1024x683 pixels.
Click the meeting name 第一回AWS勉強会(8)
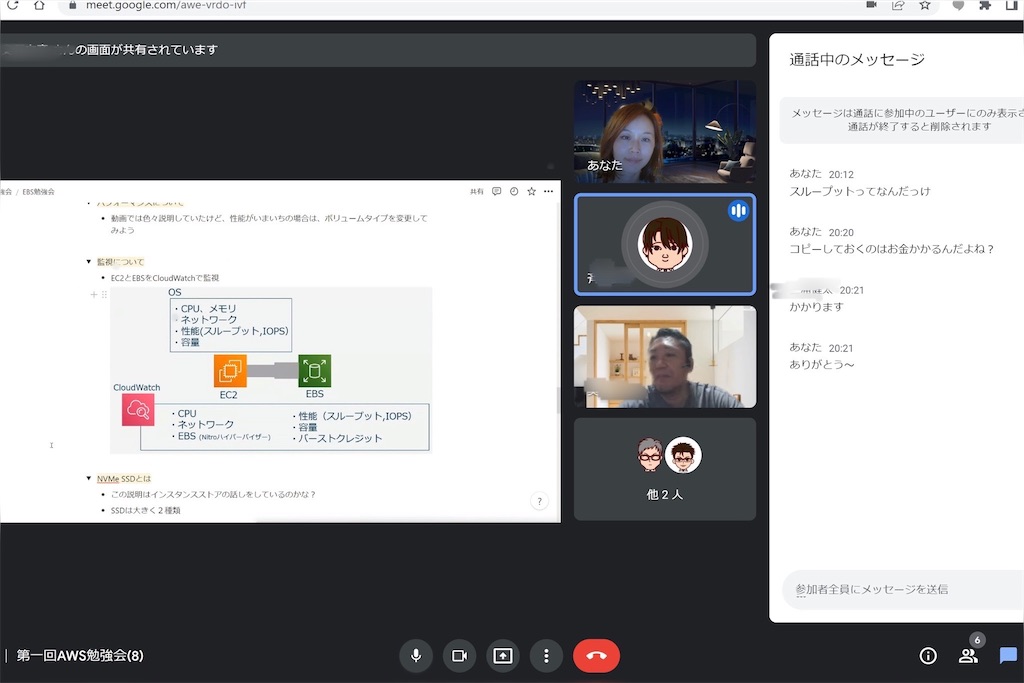tap(80, 656)
